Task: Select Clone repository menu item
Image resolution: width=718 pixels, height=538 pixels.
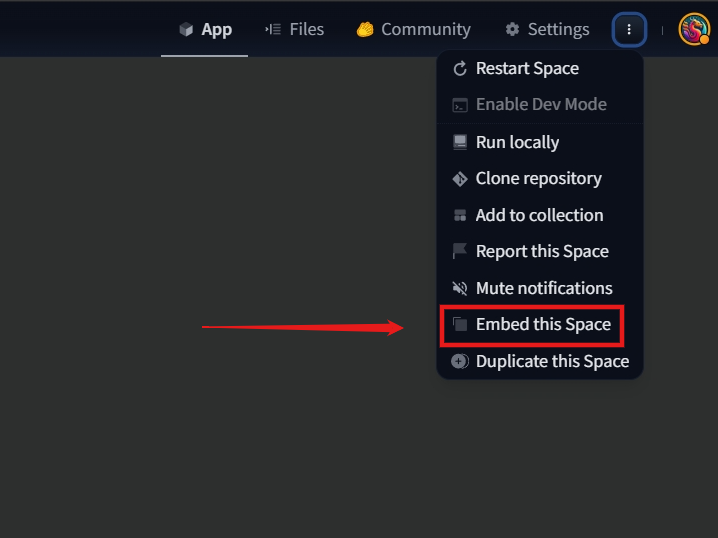Action: (x=540, y=179)
